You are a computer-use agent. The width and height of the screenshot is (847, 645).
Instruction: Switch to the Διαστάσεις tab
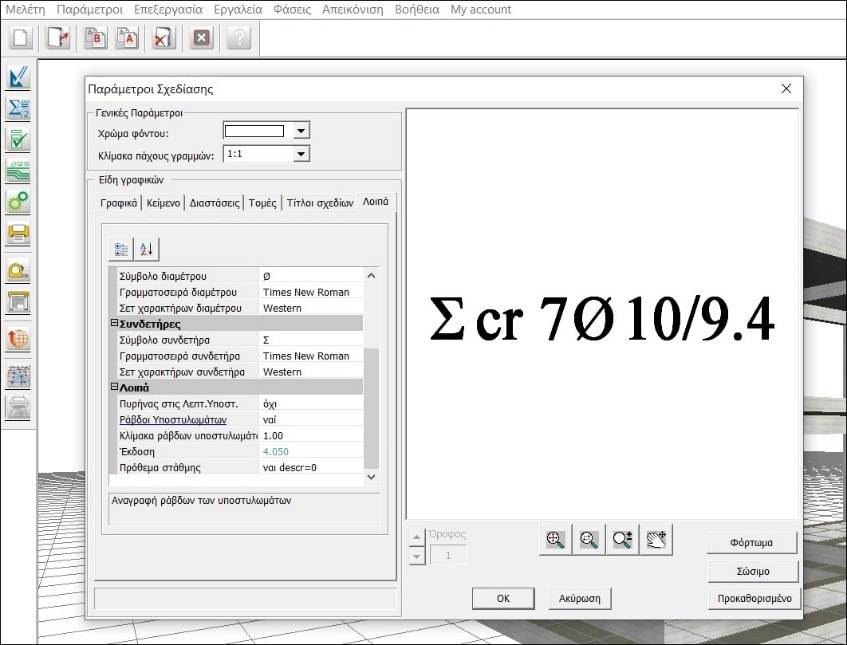click(214, 203)
